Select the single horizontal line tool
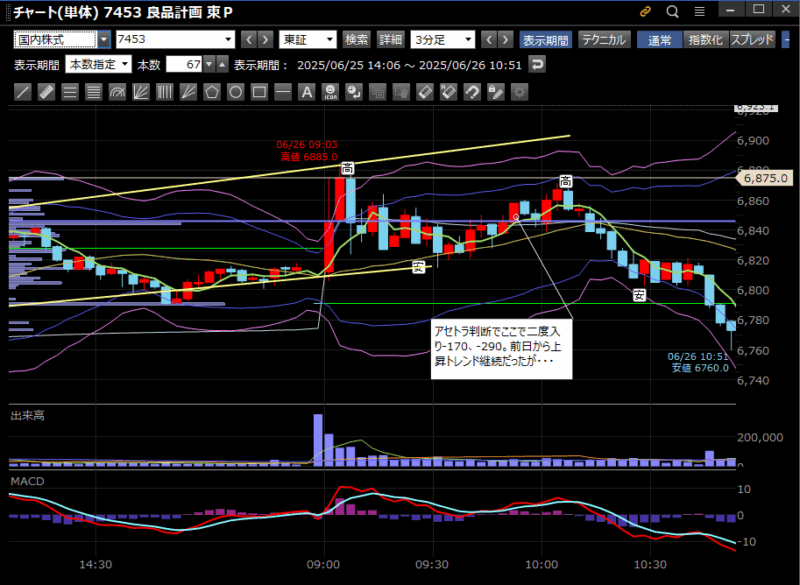Viewport: 800px width, 585px height. [x=283, y=92]
